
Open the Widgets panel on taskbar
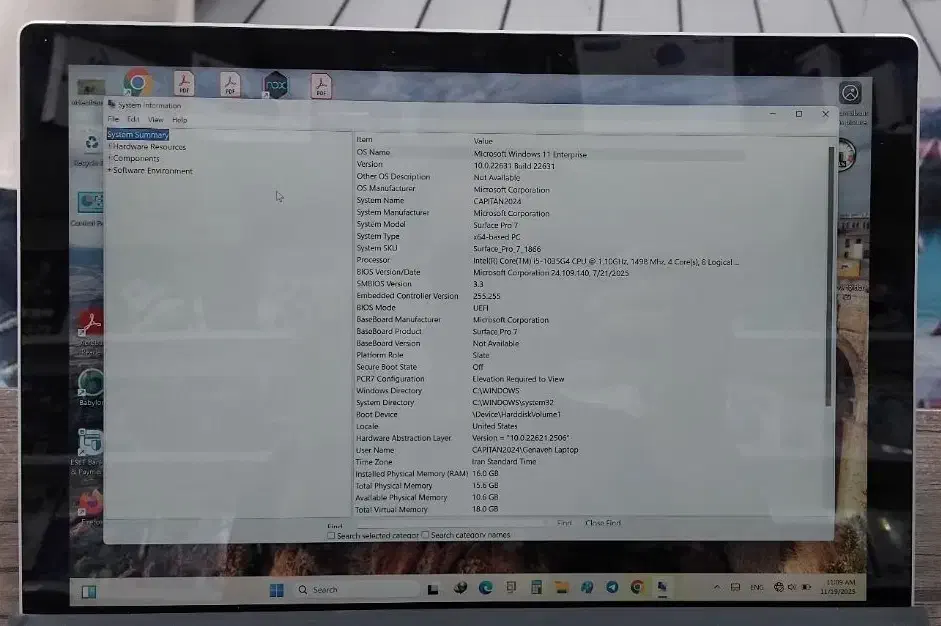coord(89,592)
